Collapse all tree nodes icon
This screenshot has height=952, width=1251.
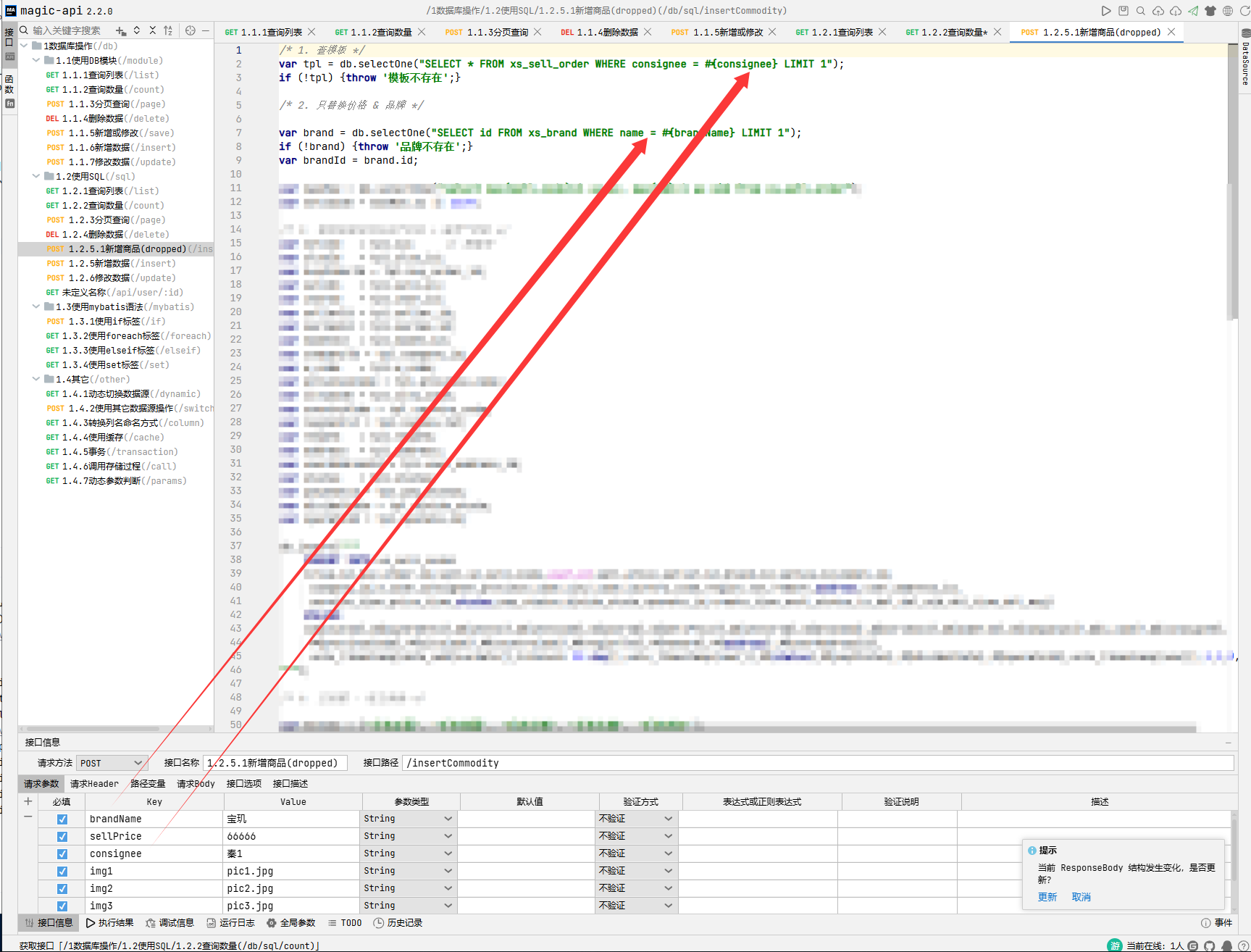point(152,30)
